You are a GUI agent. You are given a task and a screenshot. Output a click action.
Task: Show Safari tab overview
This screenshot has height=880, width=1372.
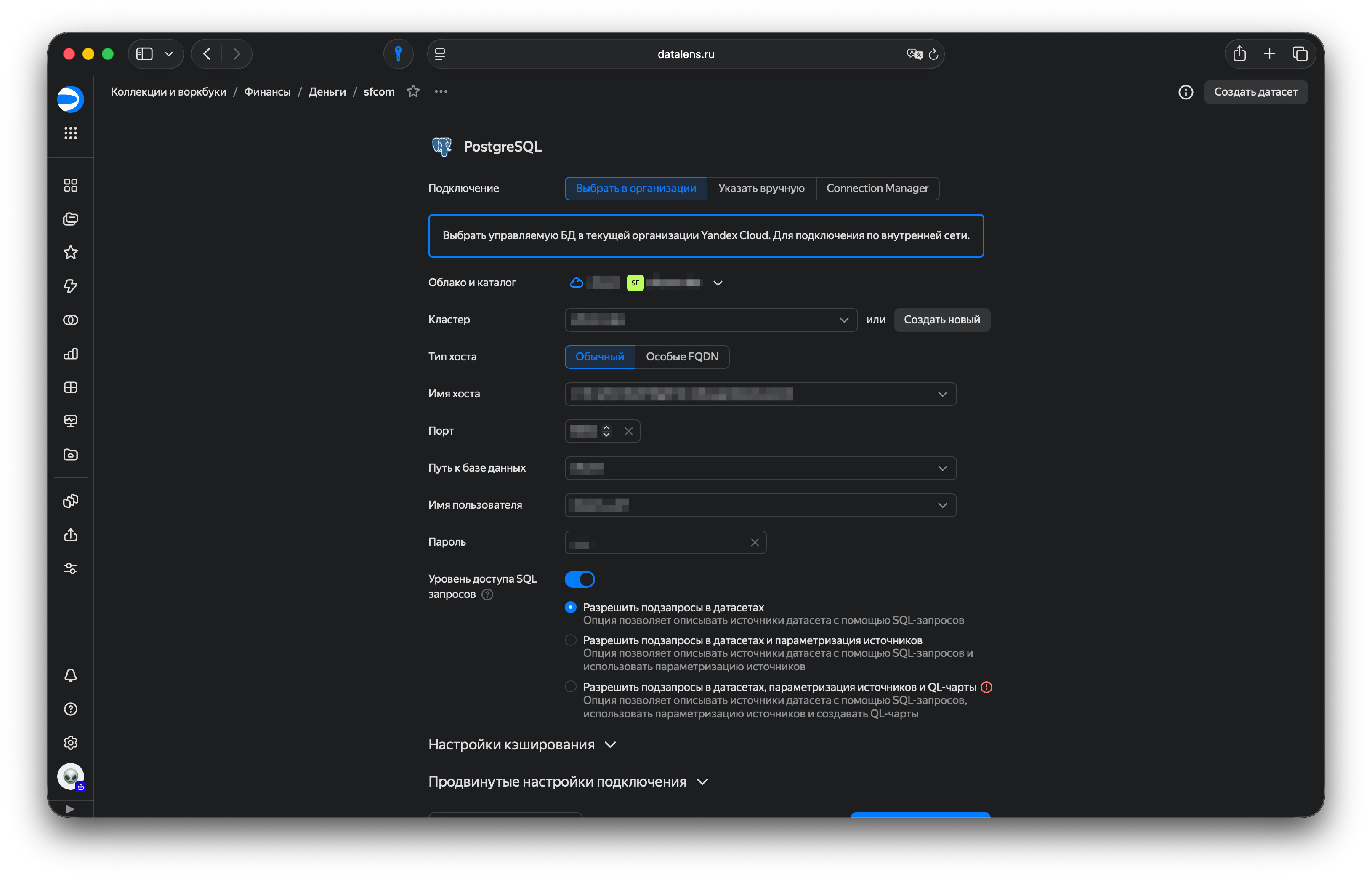click(x=1300, y=54)
